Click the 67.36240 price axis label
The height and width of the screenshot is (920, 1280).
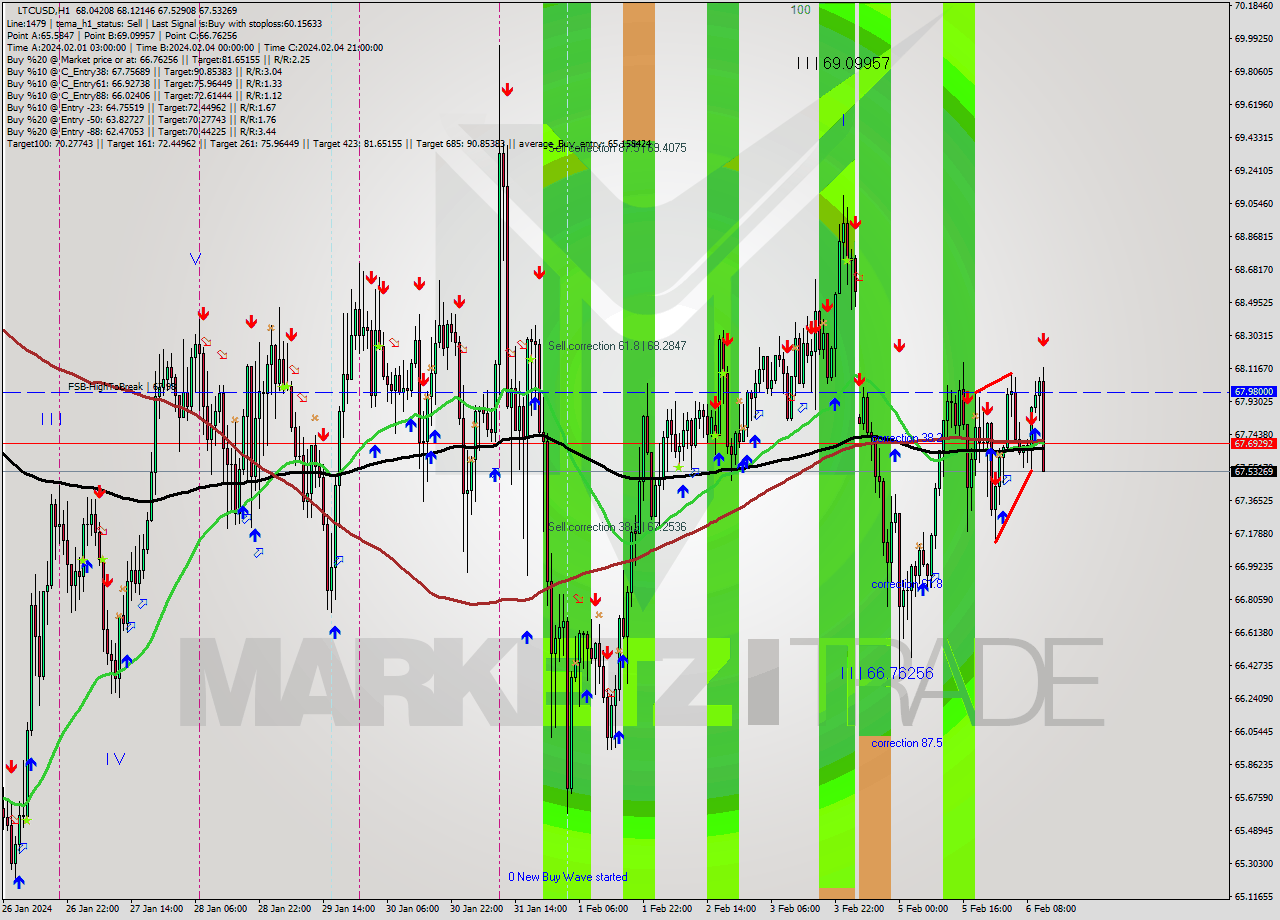(1253, 501)
